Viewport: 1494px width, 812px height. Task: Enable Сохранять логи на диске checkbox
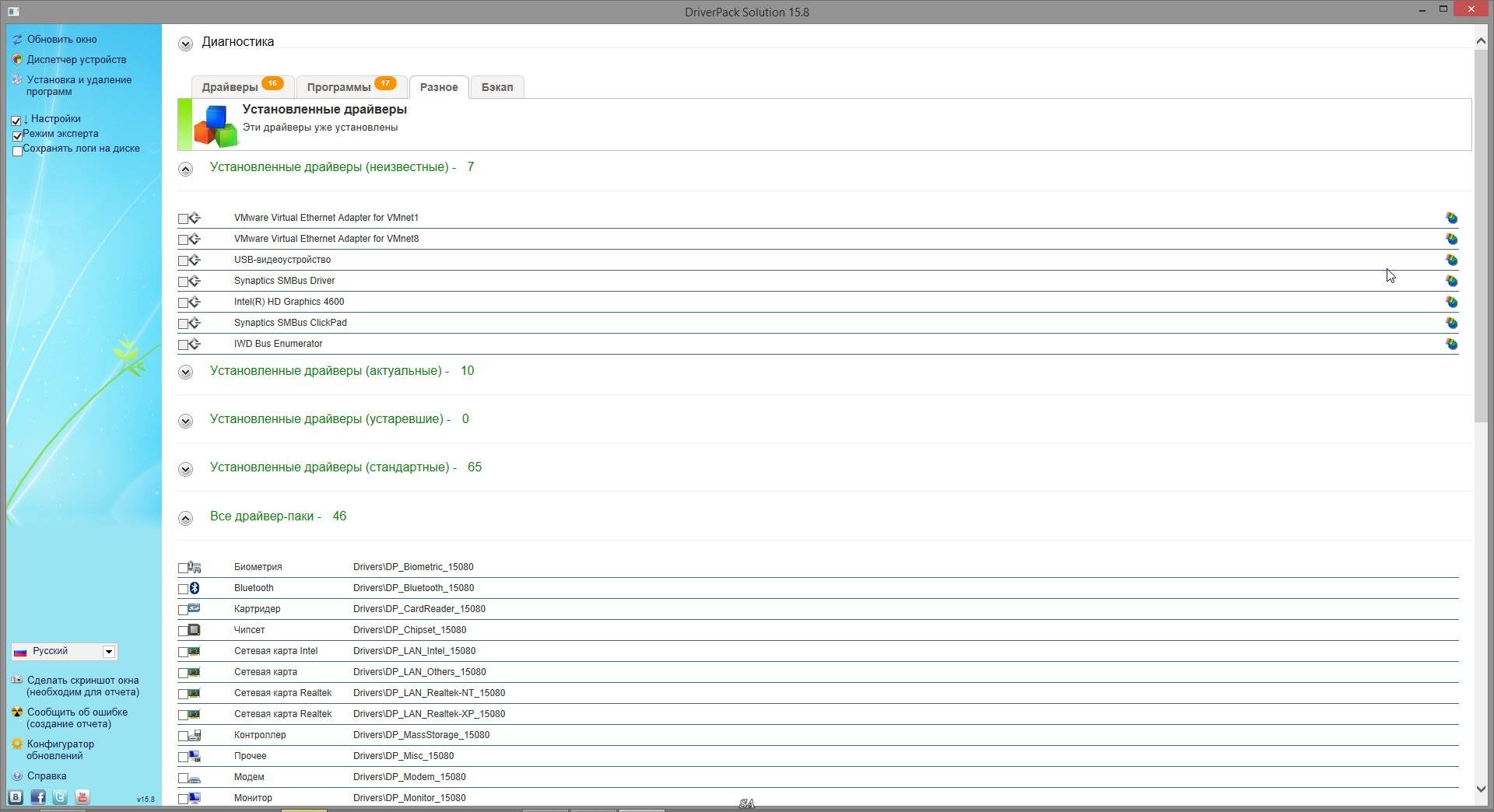(x=17, y=151)
